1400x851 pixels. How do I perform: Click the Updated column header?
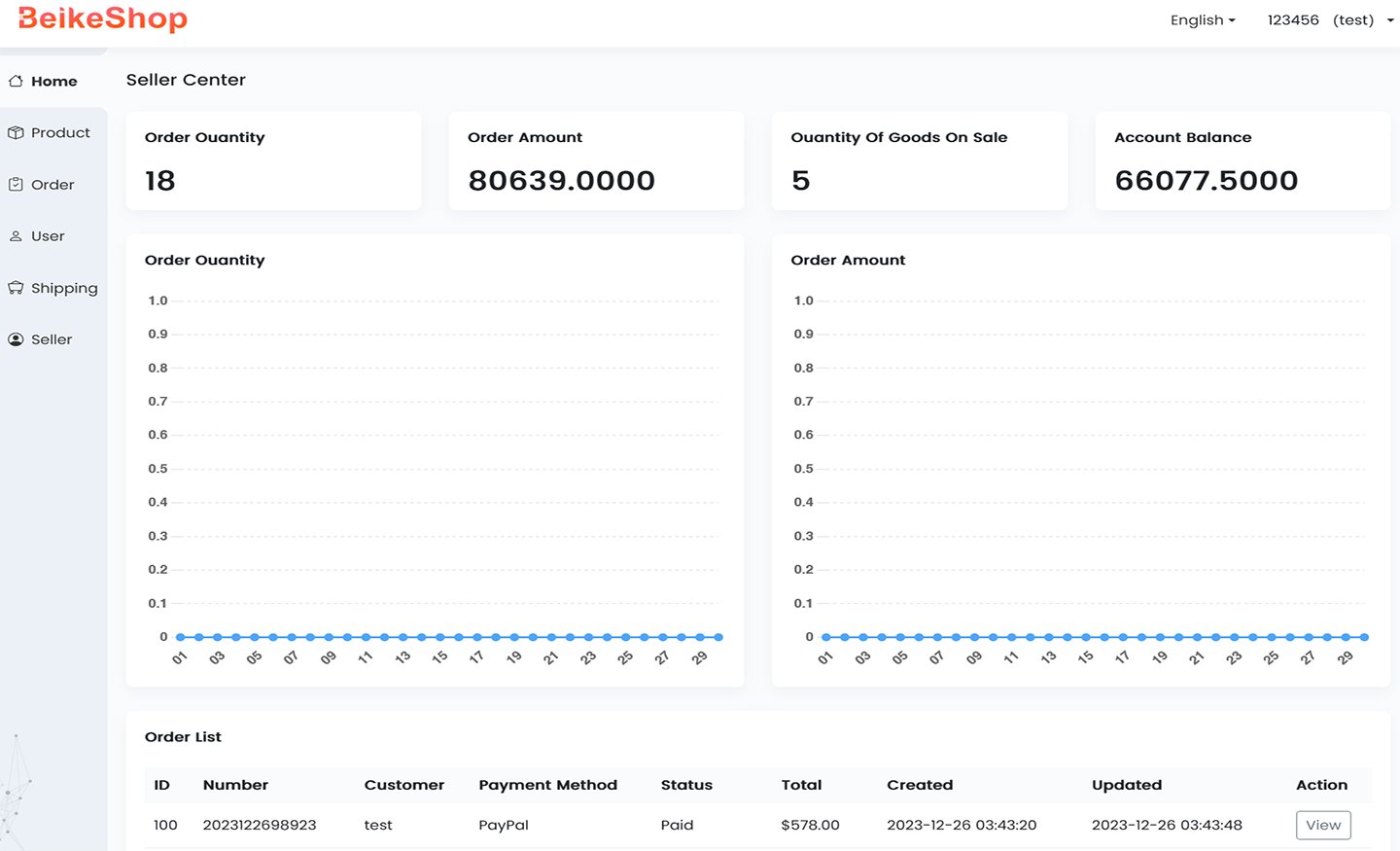click(1127, 785)
